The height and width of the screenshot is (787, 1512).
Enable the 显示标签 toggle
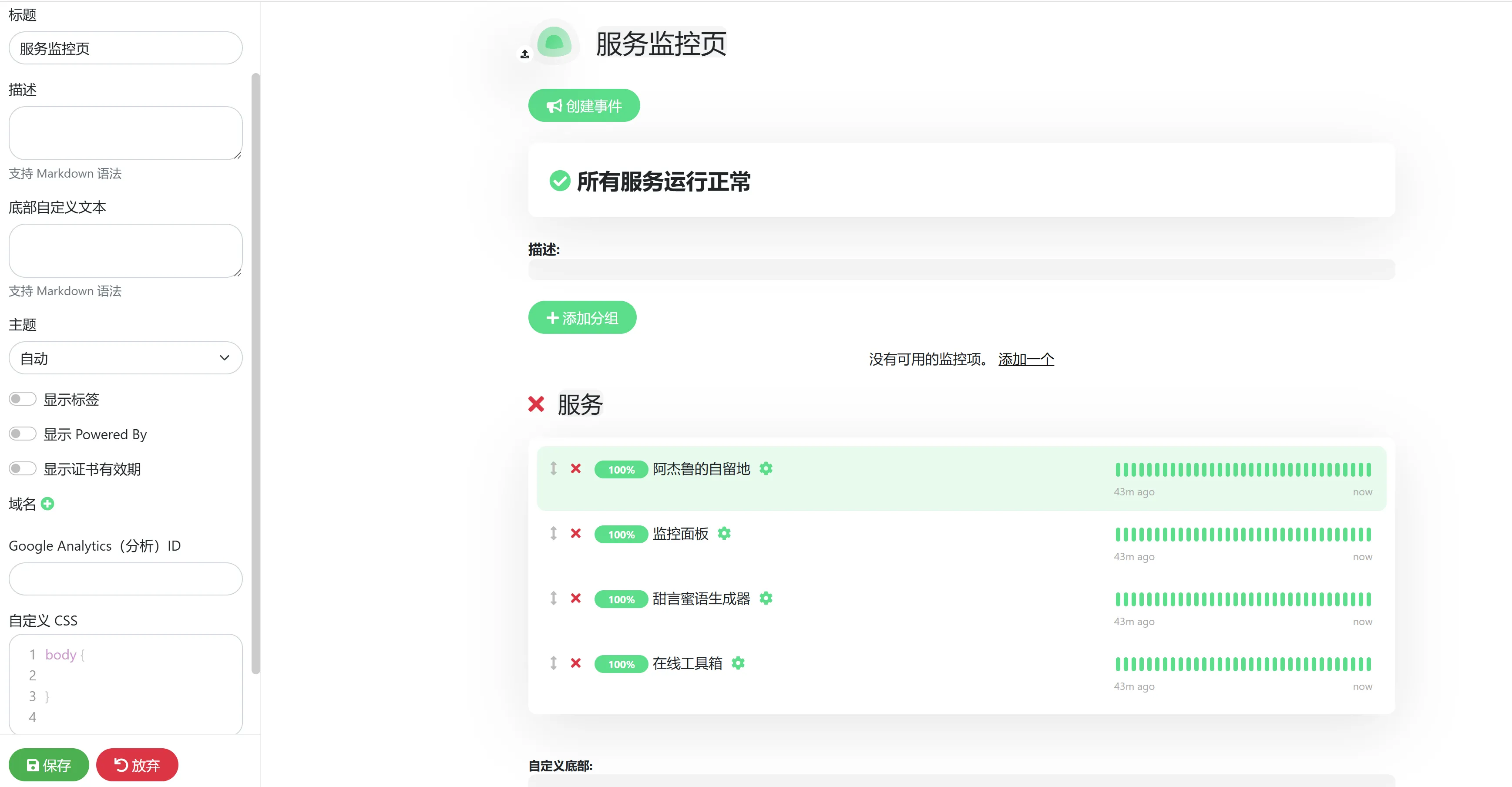[x=22, y=399]
